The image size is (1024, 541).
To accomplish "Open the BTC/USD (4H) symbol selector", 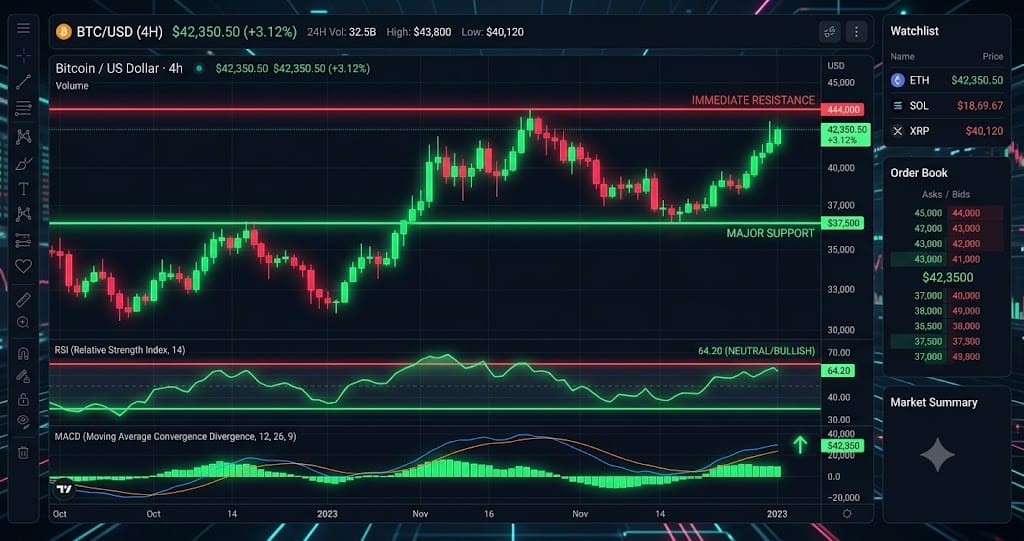I will (120, 31).
